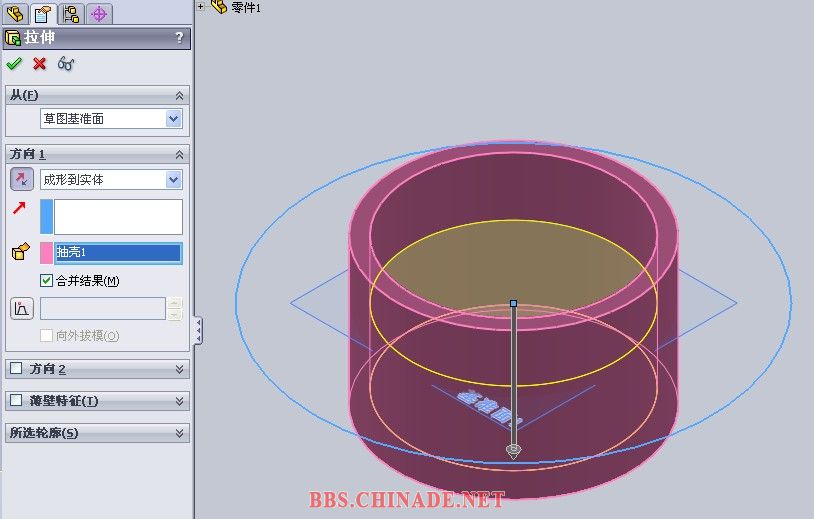Open the 成形到实体 end condition dropdown
This screenshot has width=814, height=519.
(x=173, y=180)
